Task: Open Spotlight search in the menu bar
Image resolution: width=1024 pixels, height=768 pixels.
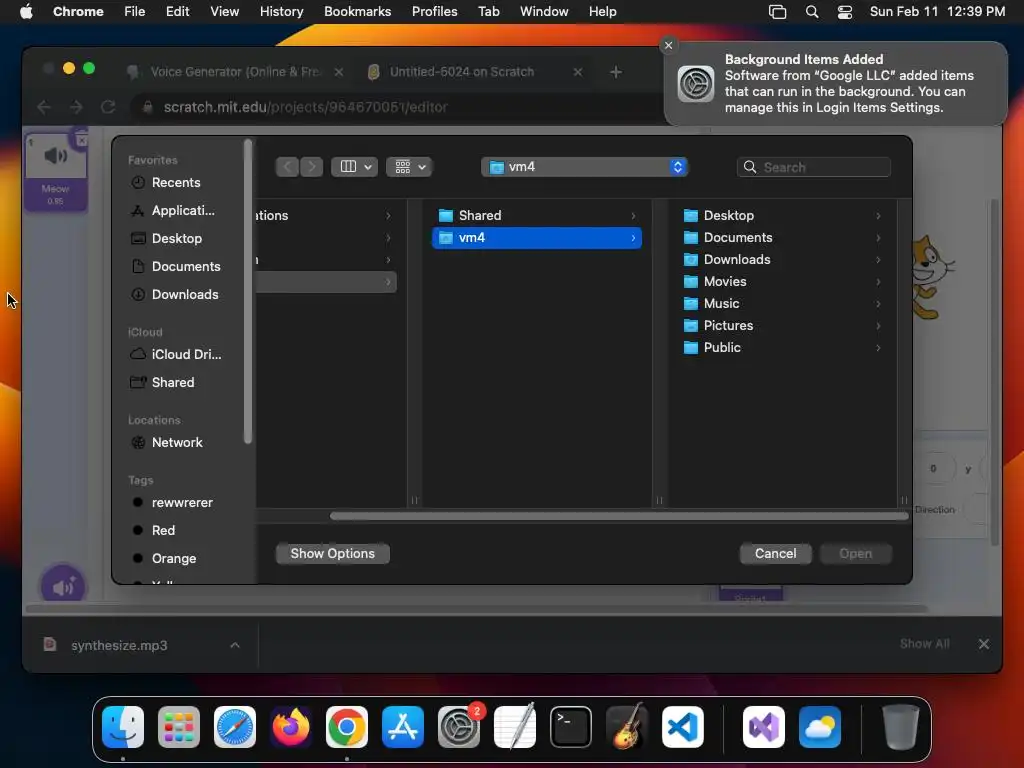Action: (812, 12)
